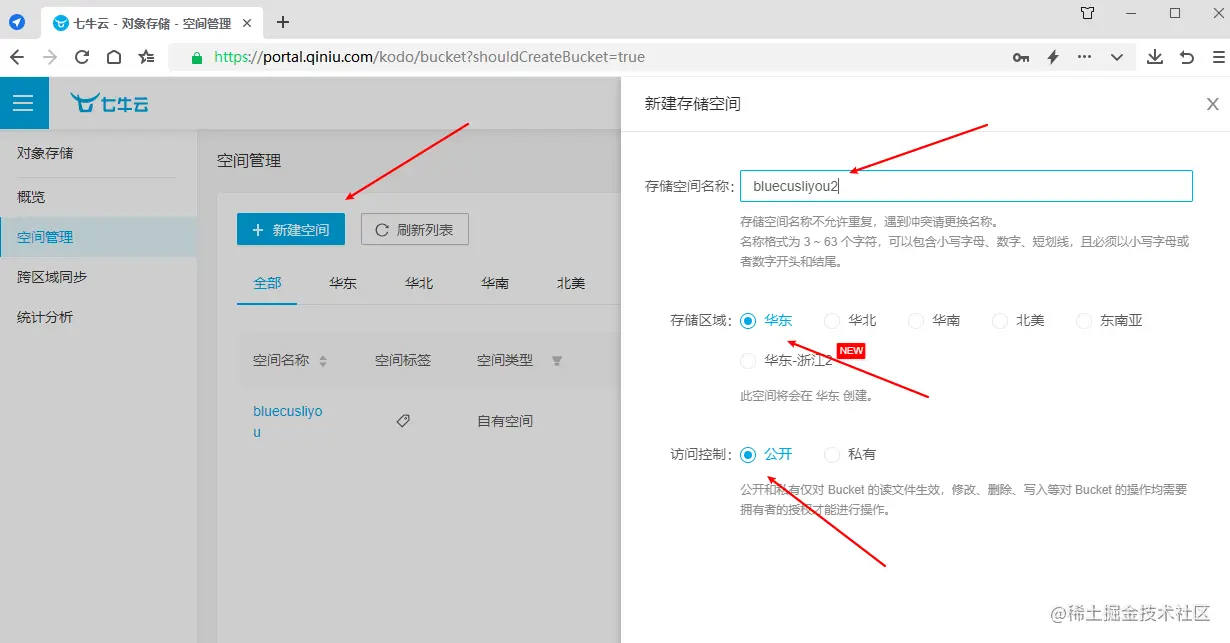Open the browser home page
The width and height of the screenshot is (1230, 643).
114,57
